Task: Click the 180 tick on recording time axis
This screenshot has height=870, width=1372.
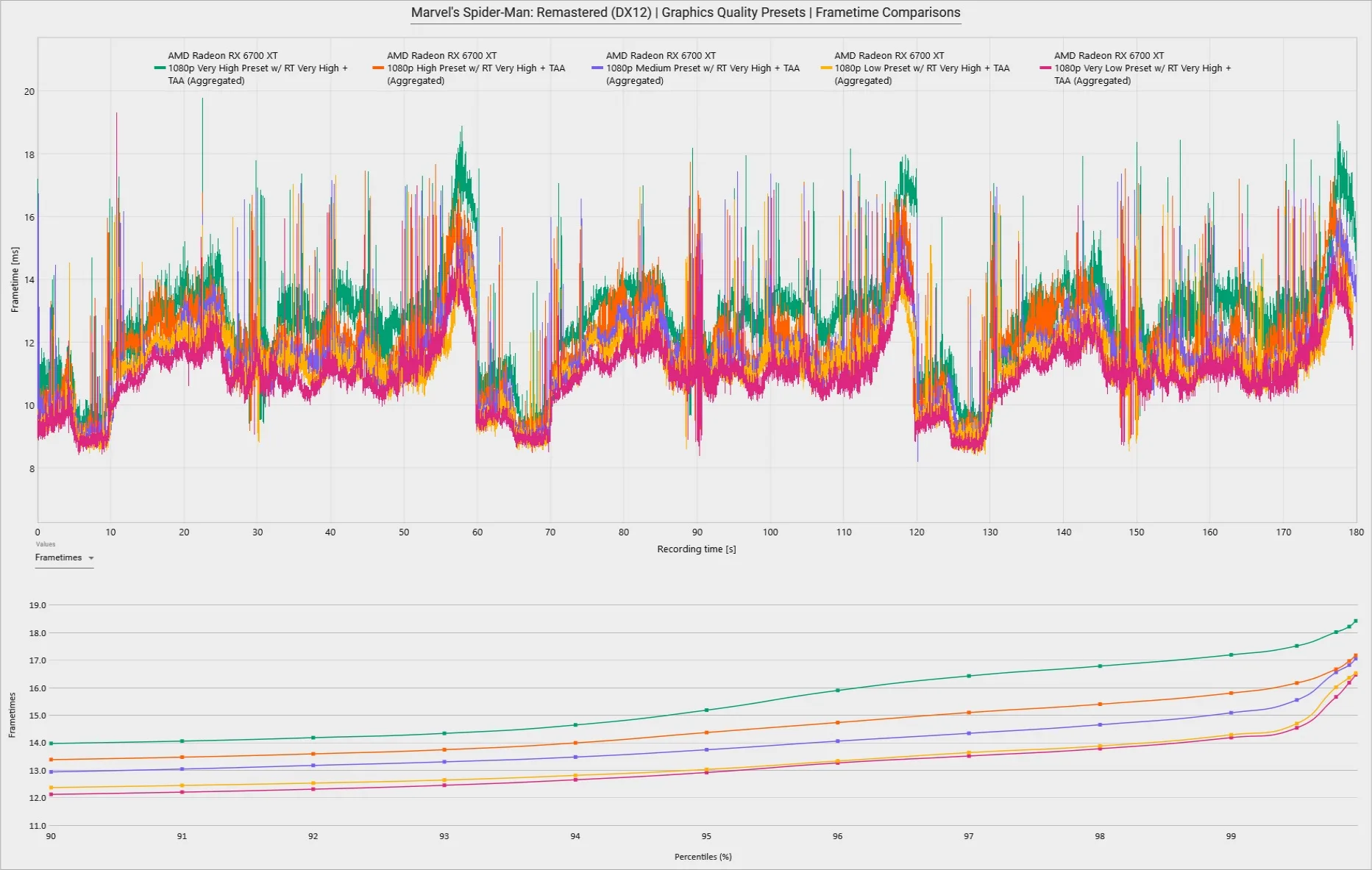Action: tap(1357, 532)
